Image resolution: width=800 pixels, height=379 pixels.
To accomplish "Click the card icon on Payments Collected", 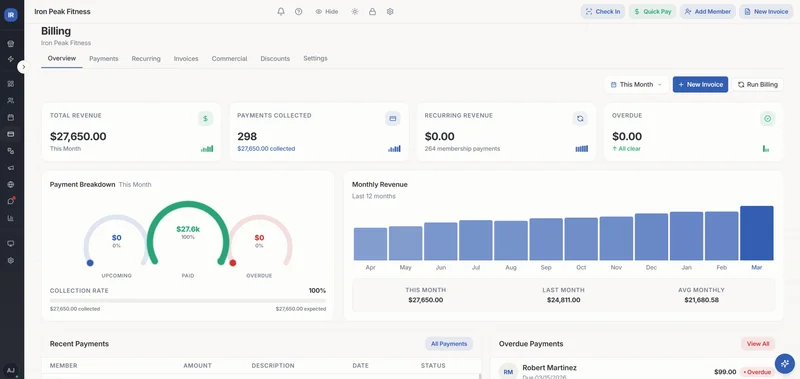I will (x=393, y=119).
